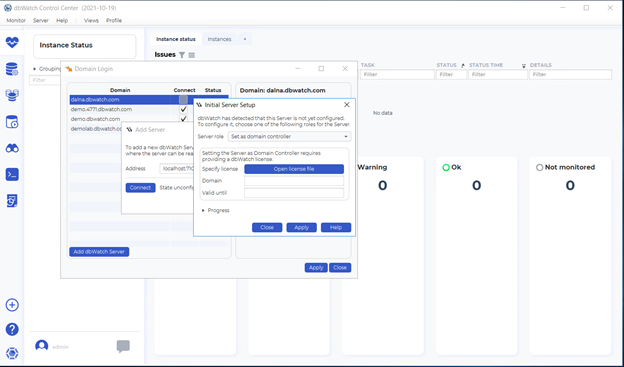Screen dimensions: 624x367
Task: Open the Help menu
Action: point(62,20)
